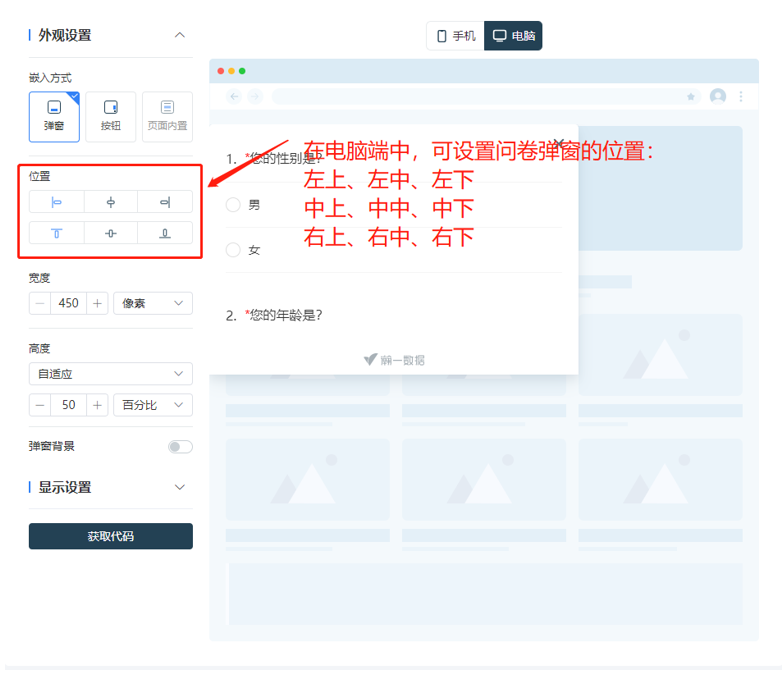Edit the width field showing 450
The height and width of the screenshot is (681, 784).
(x=68, y=303)
